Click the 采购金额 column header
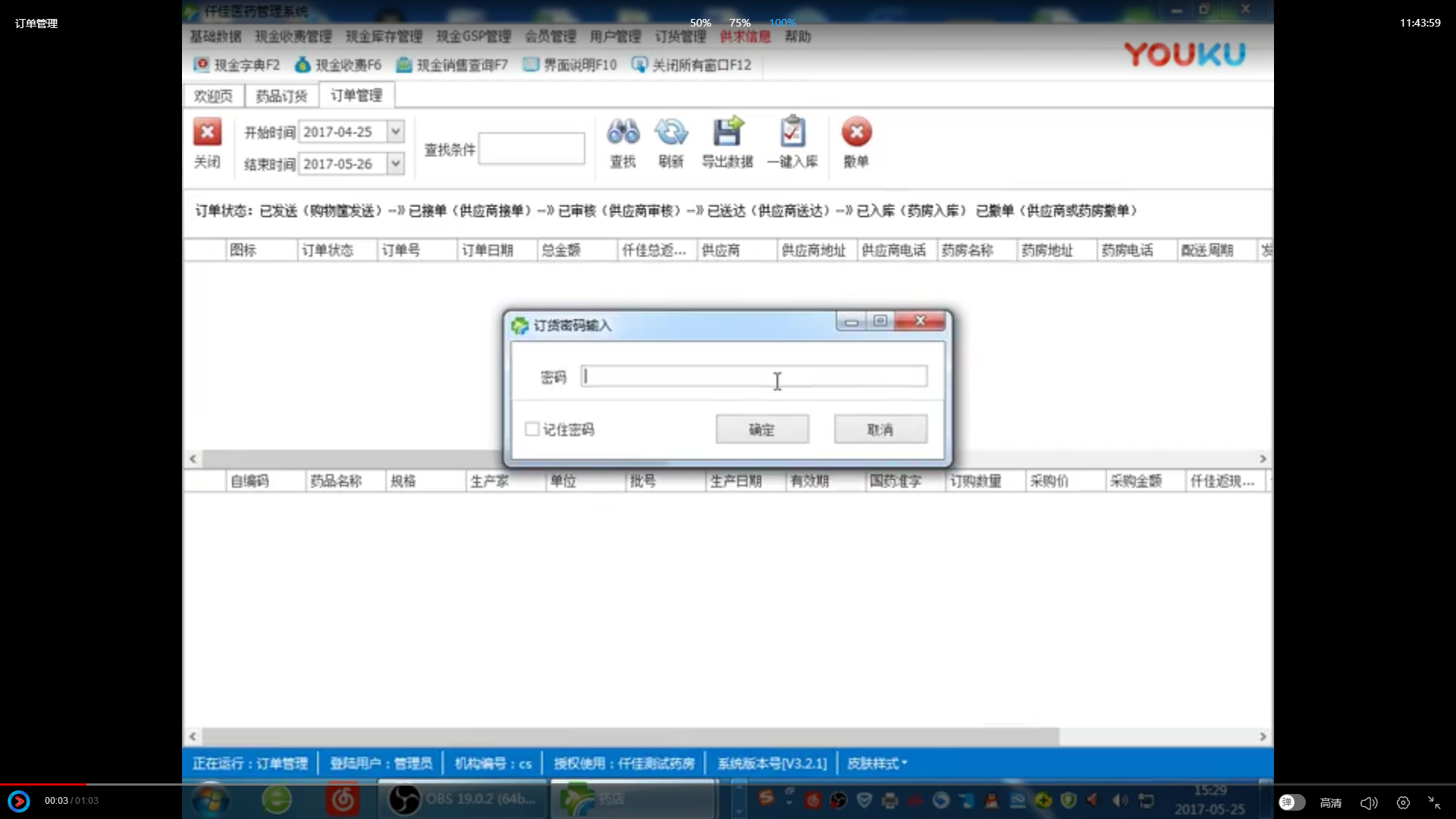The height and width of the screenshot is (819, 1456). [1145, 481]
